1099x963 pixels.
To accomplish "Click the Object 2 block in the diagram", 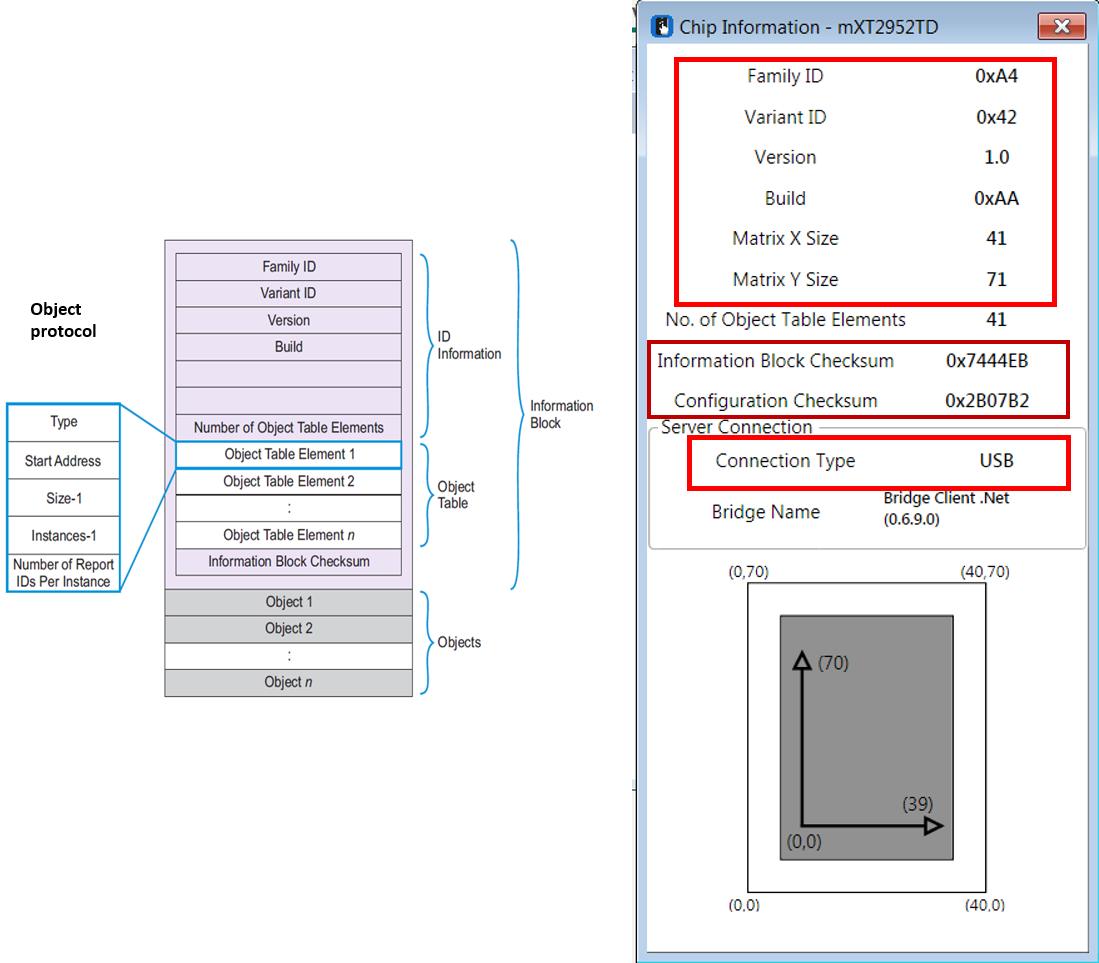I will pos(288,629).
